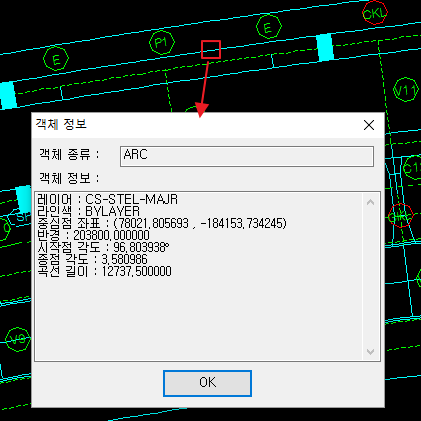Click the 곡선 길이 12737.500000 line
The image size is (421, 421).
[x=104, y=271]
